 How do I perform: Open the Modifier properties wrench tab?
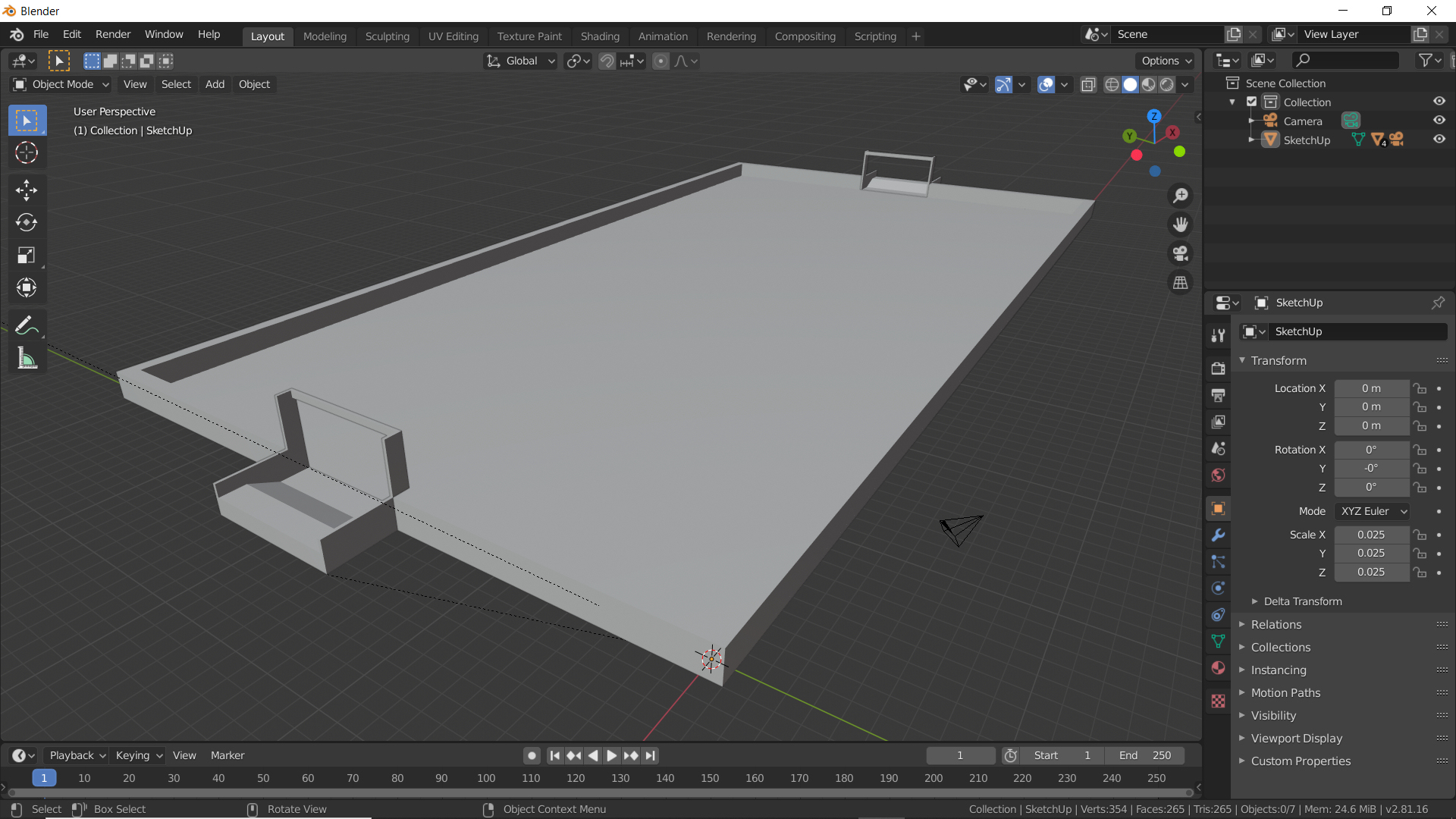coord(1218,535)
